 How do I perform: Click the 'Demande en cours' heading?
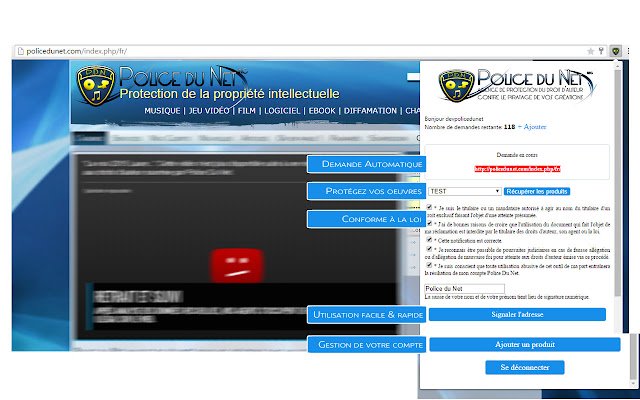click(x=517, y=155)
